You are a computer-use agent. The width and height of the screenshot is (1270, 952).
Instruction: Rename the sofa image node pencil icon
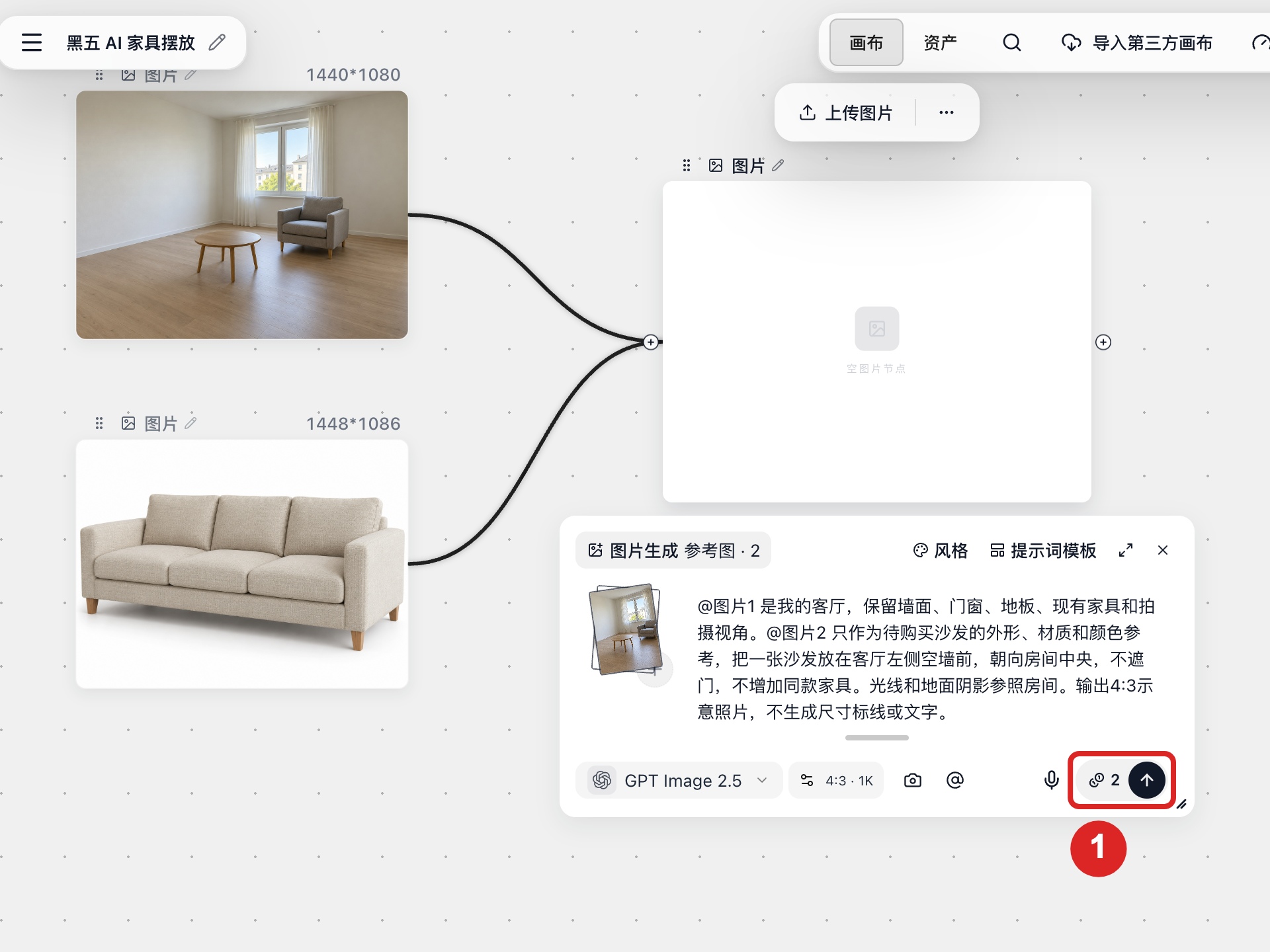(190, 423)
